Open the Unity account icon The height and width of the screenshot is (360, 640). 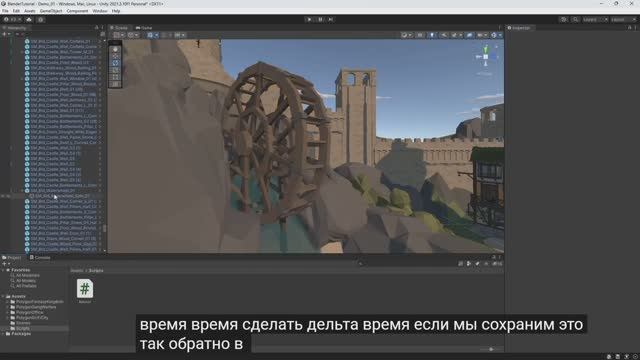(13, 19)
